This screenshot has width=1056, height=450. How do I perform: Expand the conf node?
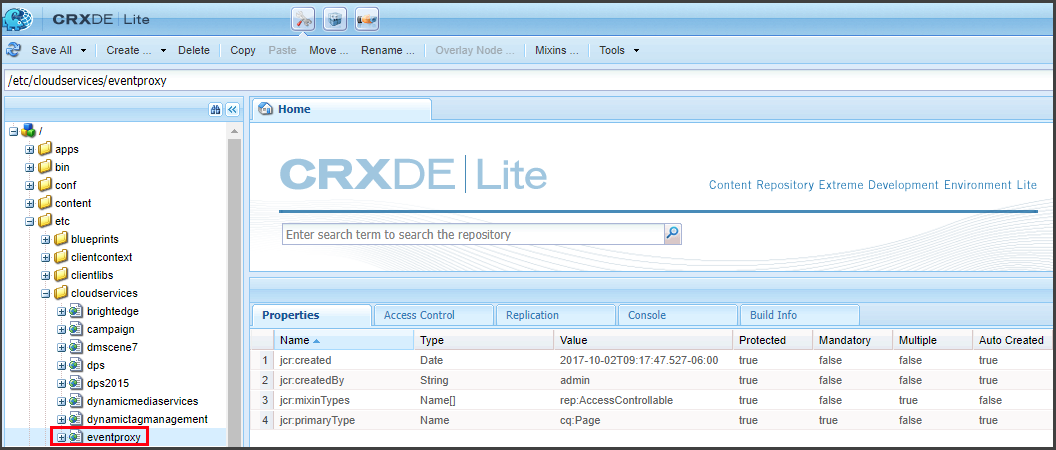tap(30, 185)
